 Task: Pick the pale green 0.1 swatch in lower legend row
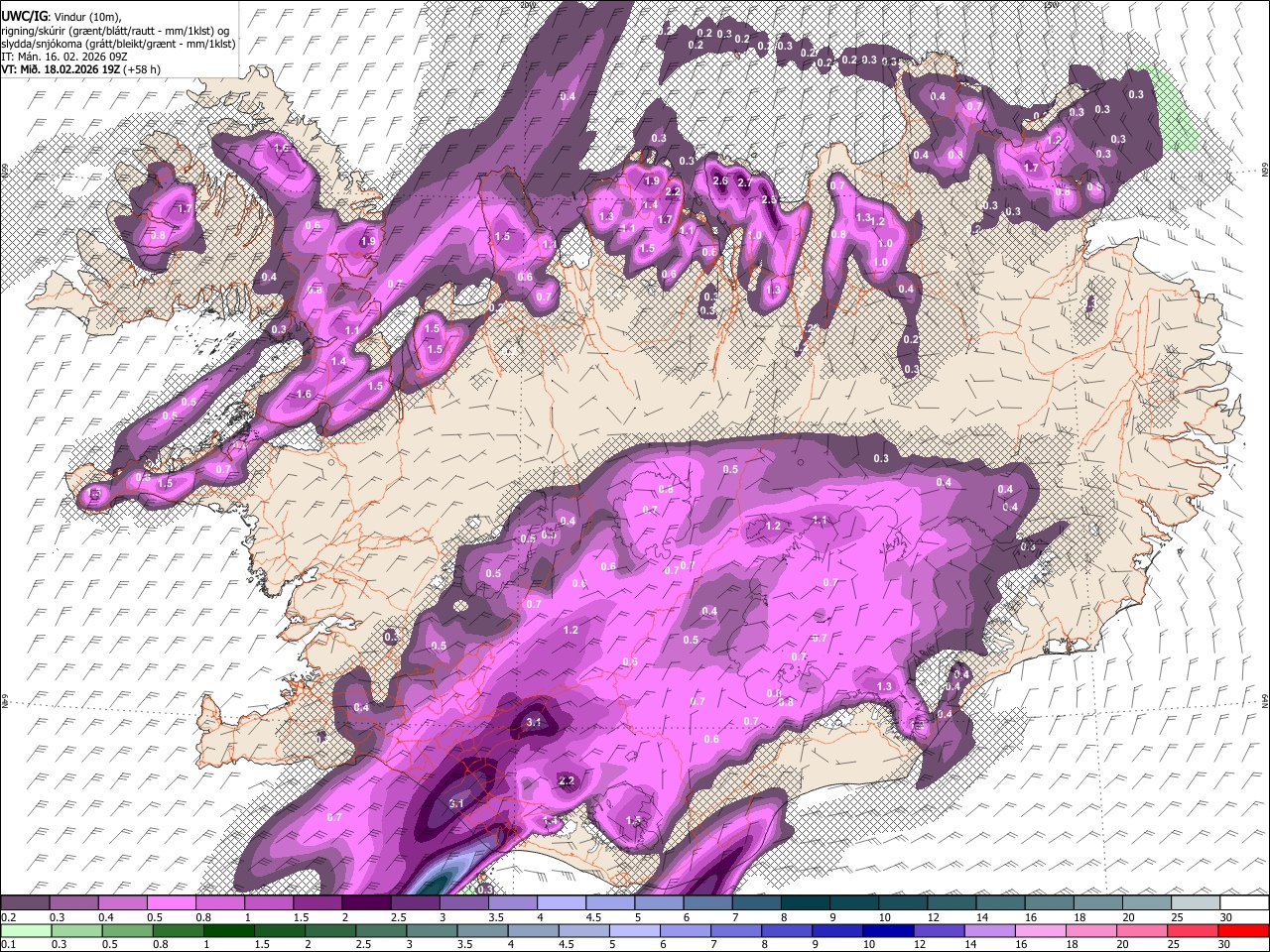pyautogui.click(x=26, y=930)
